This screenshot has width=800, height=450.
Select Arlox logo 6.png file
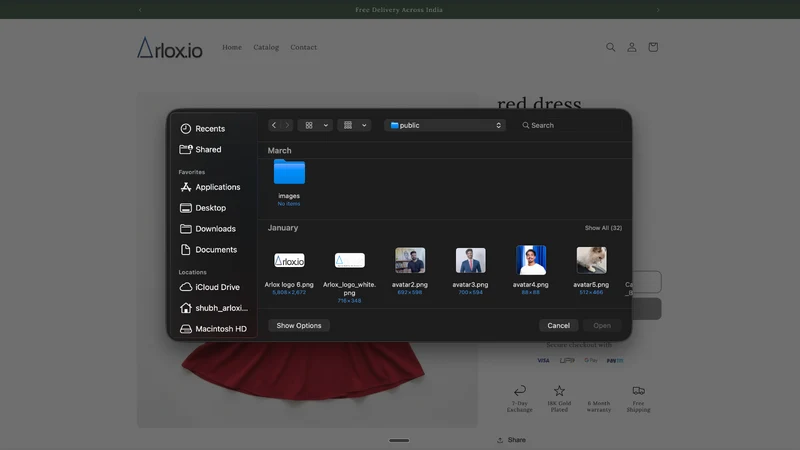(x=289, y=272)
